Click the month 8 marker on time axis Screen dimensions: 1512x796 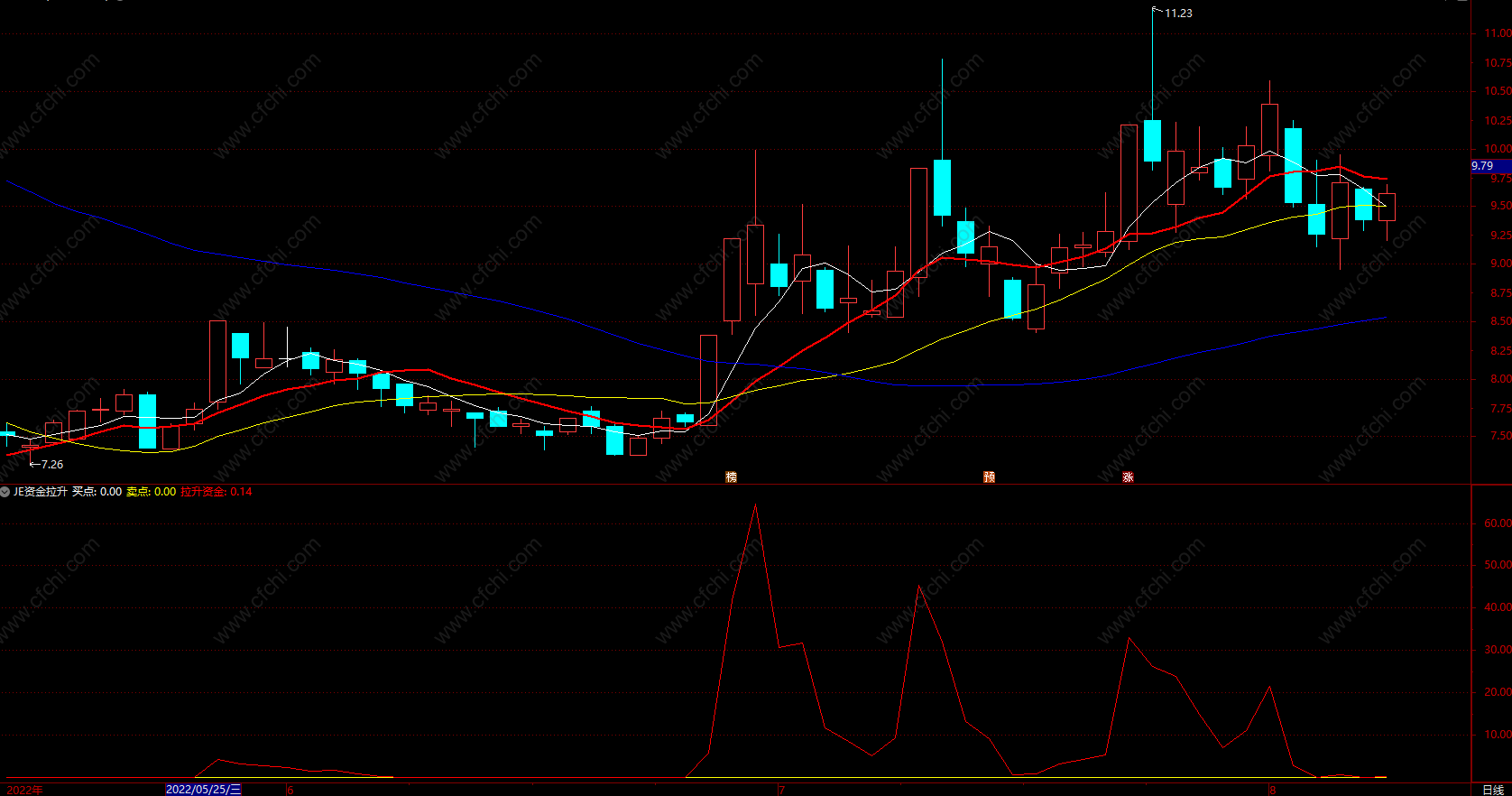pos(1272,791)
